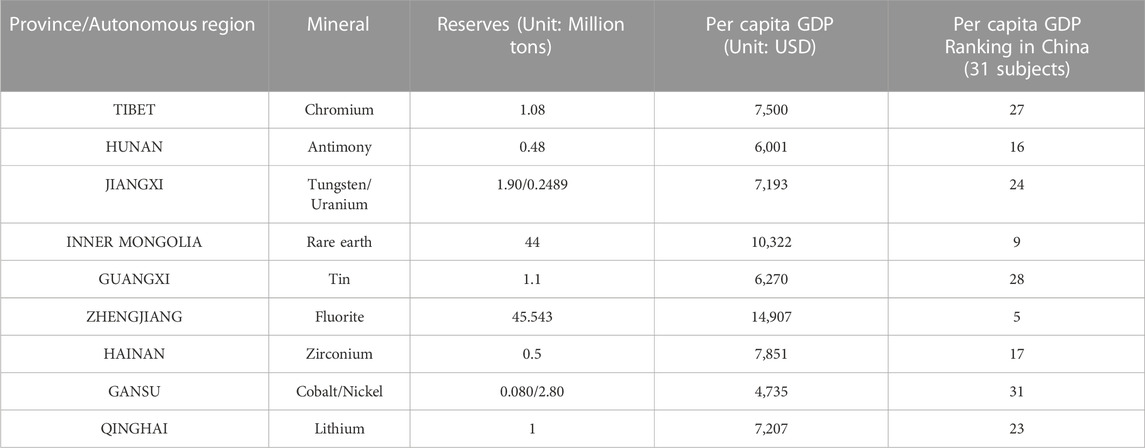Viewport: 1145px width, 448px height.
Task: Click the TIBET row cell
Action: 134,110
